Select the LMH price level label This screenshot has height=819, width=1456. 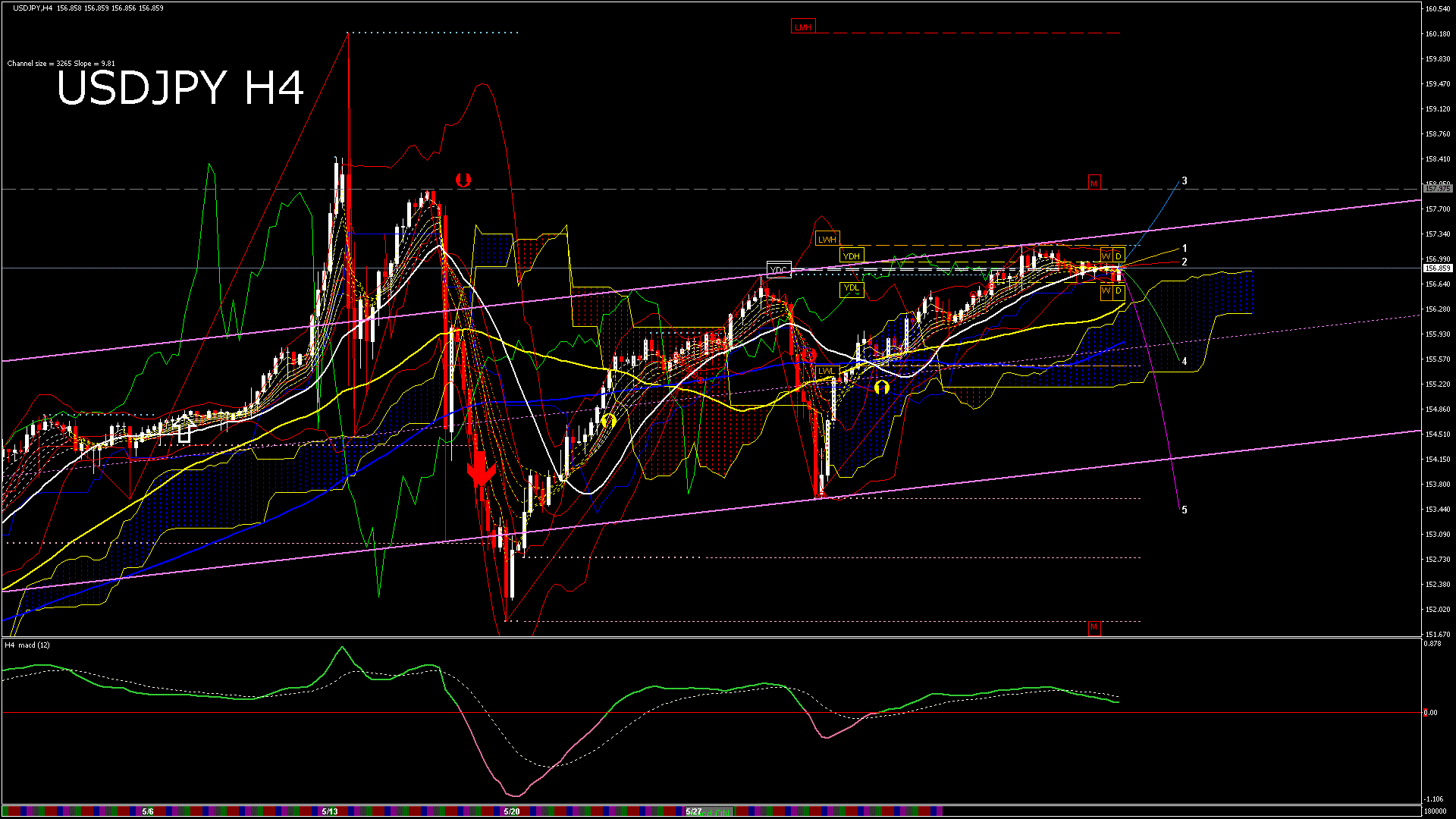[x=802, y=27]
